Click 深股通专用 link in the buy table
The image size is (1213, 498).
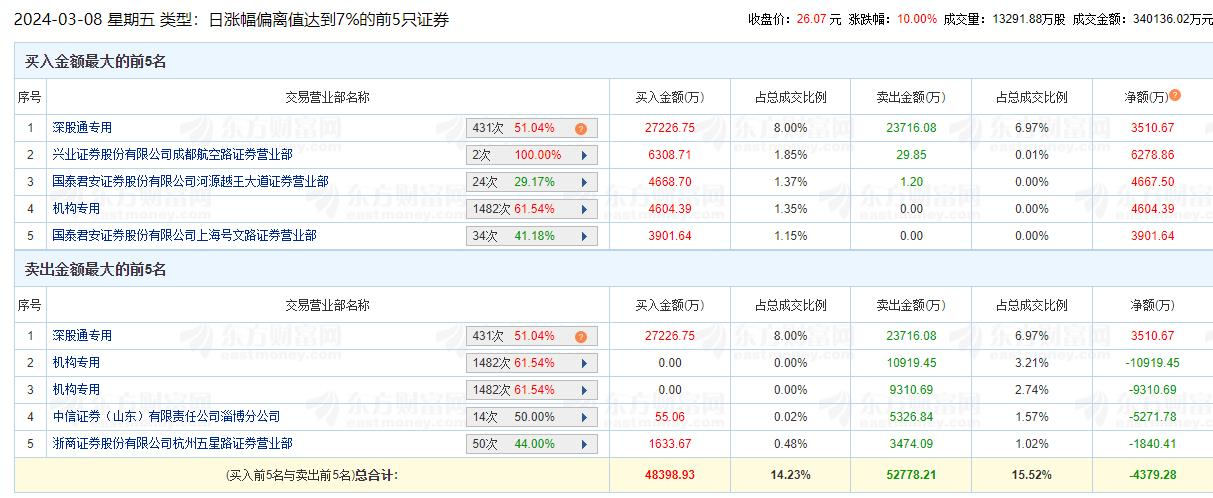coord(83,128)
